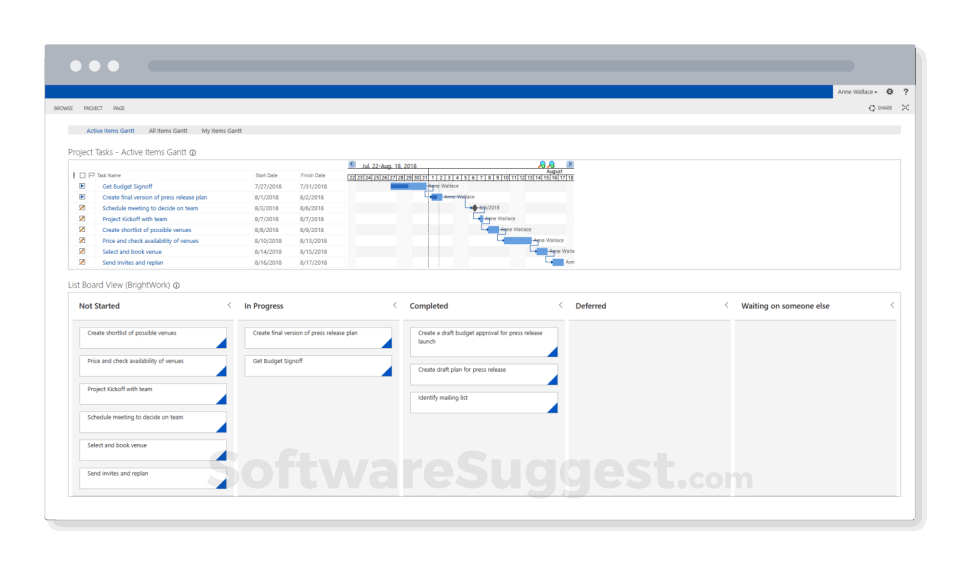Click the help question mark icon

(x=906, y=92)
